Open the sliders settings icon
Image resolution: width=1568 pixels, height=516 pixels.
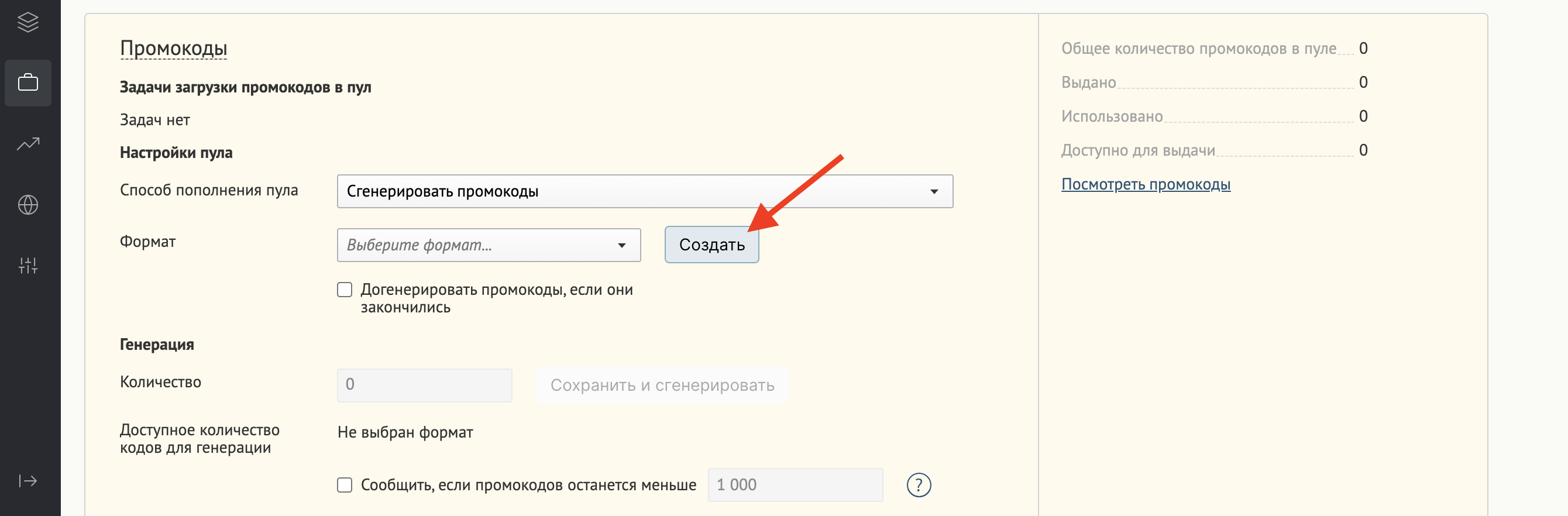pyautogui.click(x=28, y=265)
